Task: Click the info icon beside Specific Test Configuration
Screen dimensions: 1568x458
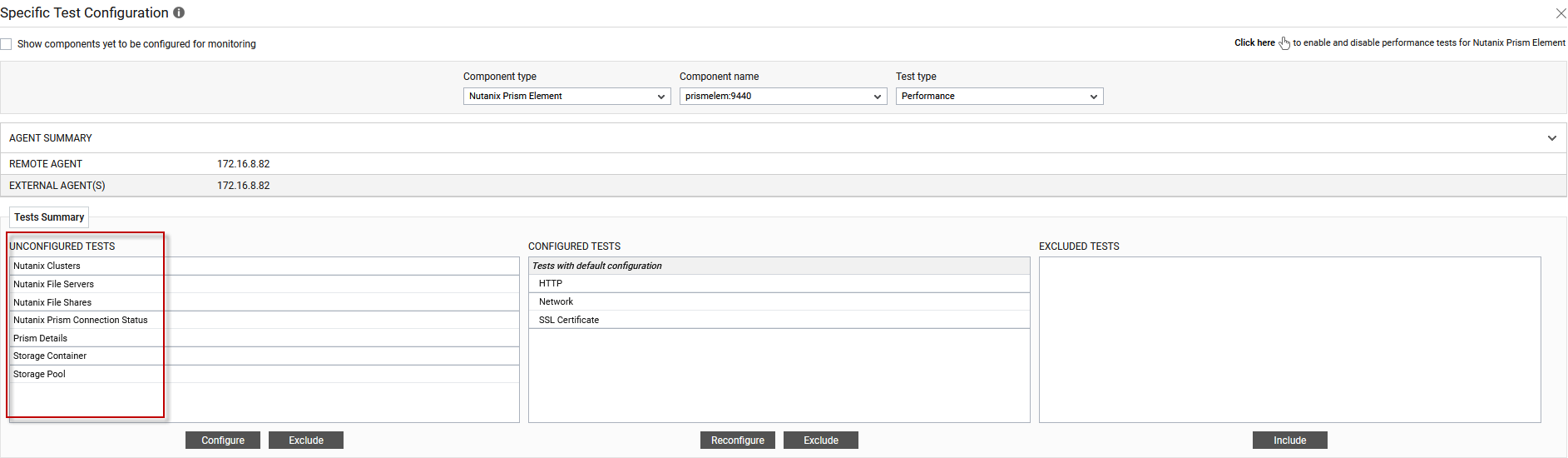Action: 179,12
